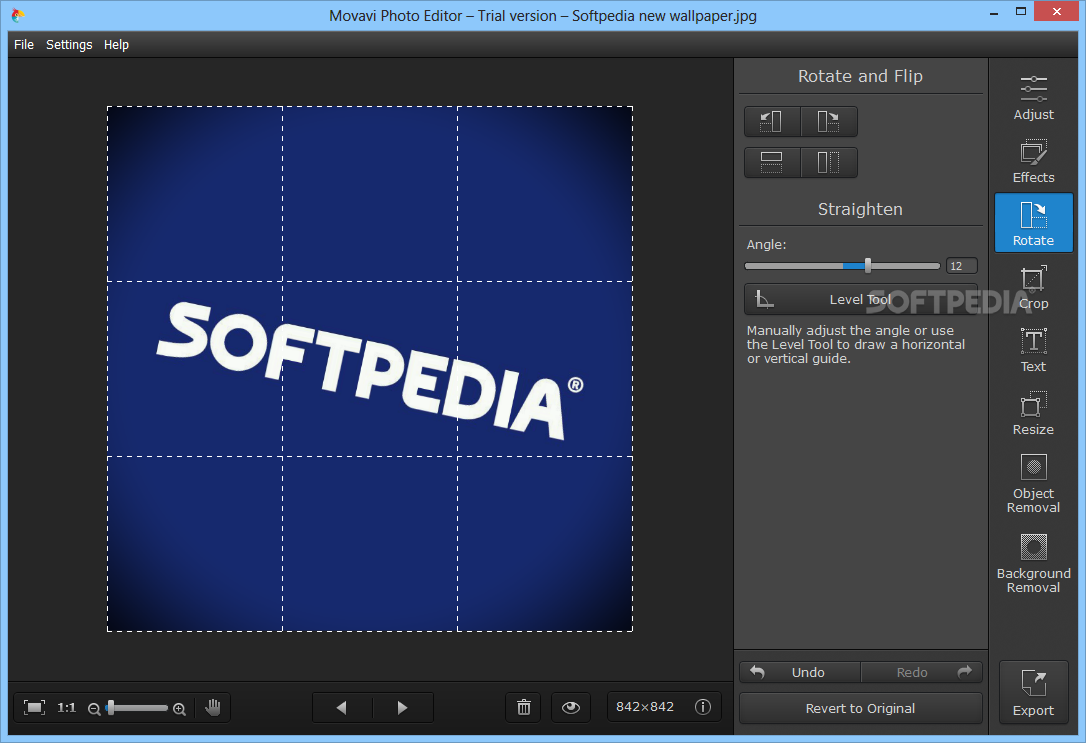Activate the Level Tool

point(860,299)
